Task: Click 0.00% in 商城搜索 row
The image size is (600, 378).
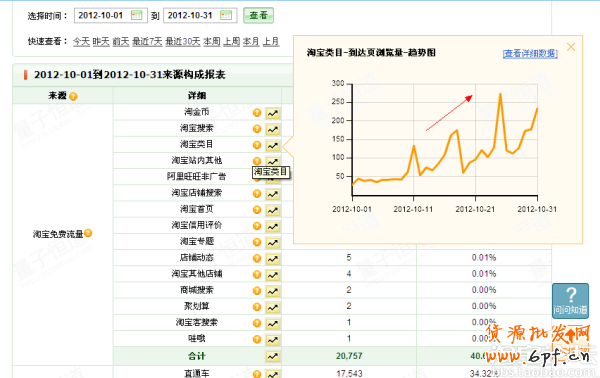Action: 484,290
